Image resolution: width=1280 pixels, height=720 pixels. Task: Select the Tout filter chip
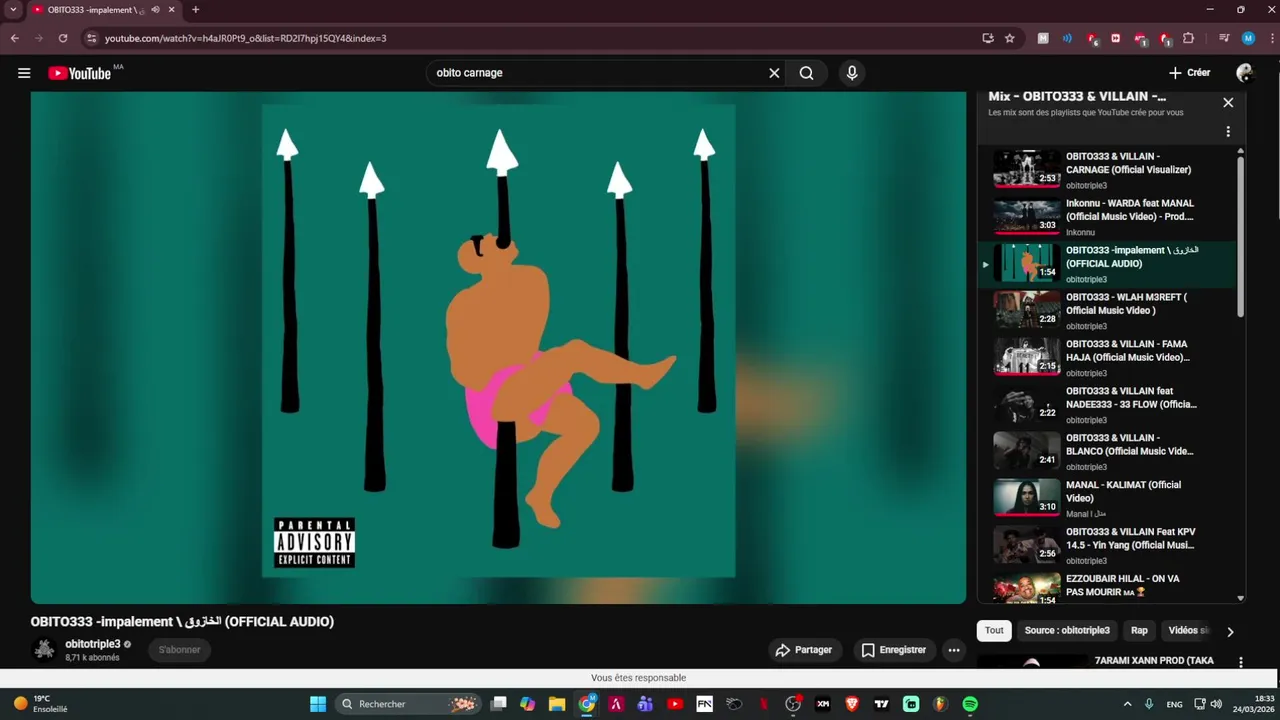994,631
